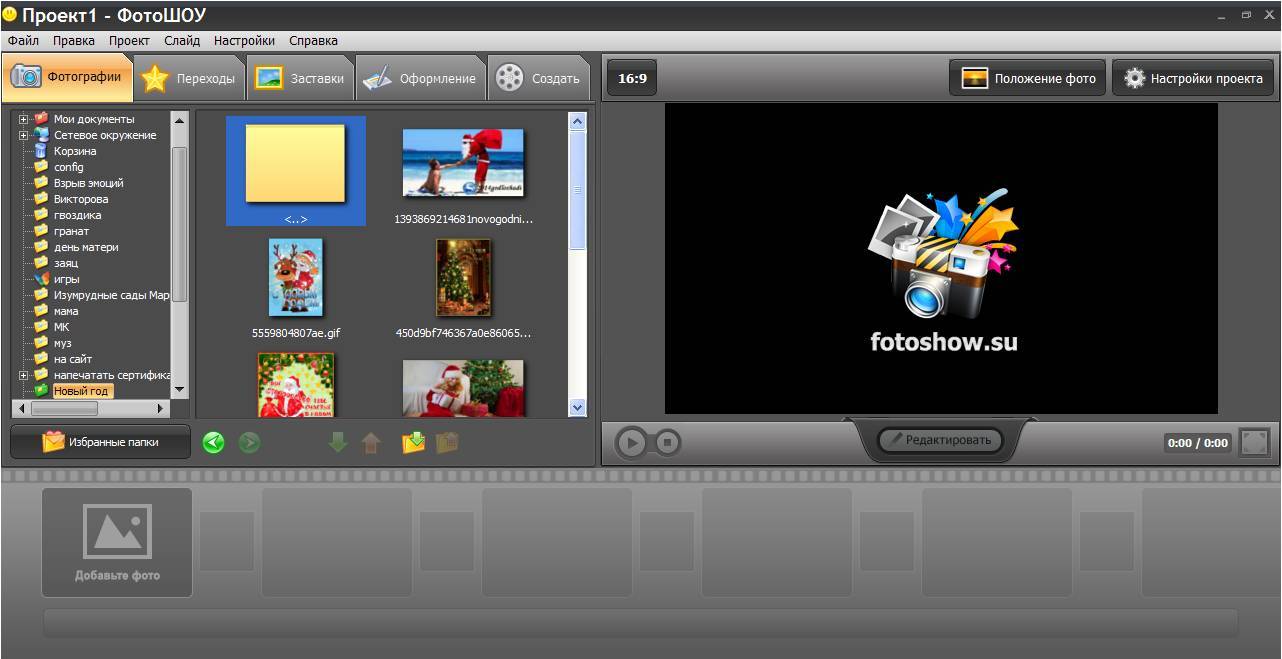Click folder tree horizontal scroll right arrow
Image resolution: width=1282 pixels, height=659 pixels.
pyautogui.click(x=161, y=408)
